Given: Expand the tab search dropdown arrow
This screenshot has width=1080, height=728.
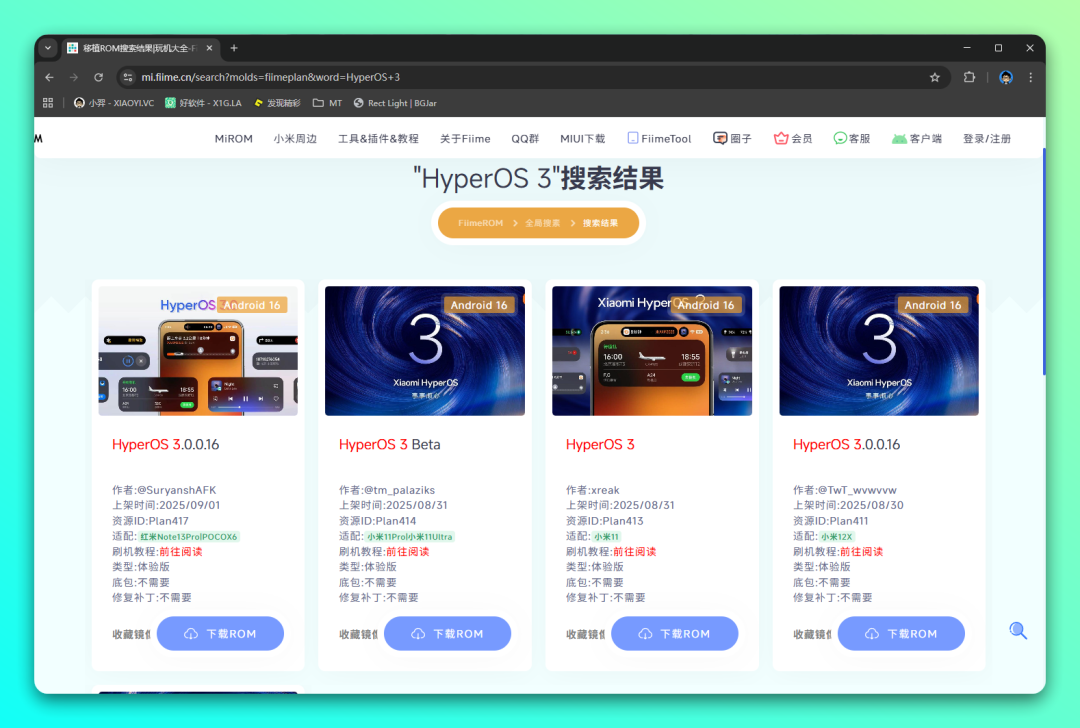Looking at the screenshot, I should [48, 48].
